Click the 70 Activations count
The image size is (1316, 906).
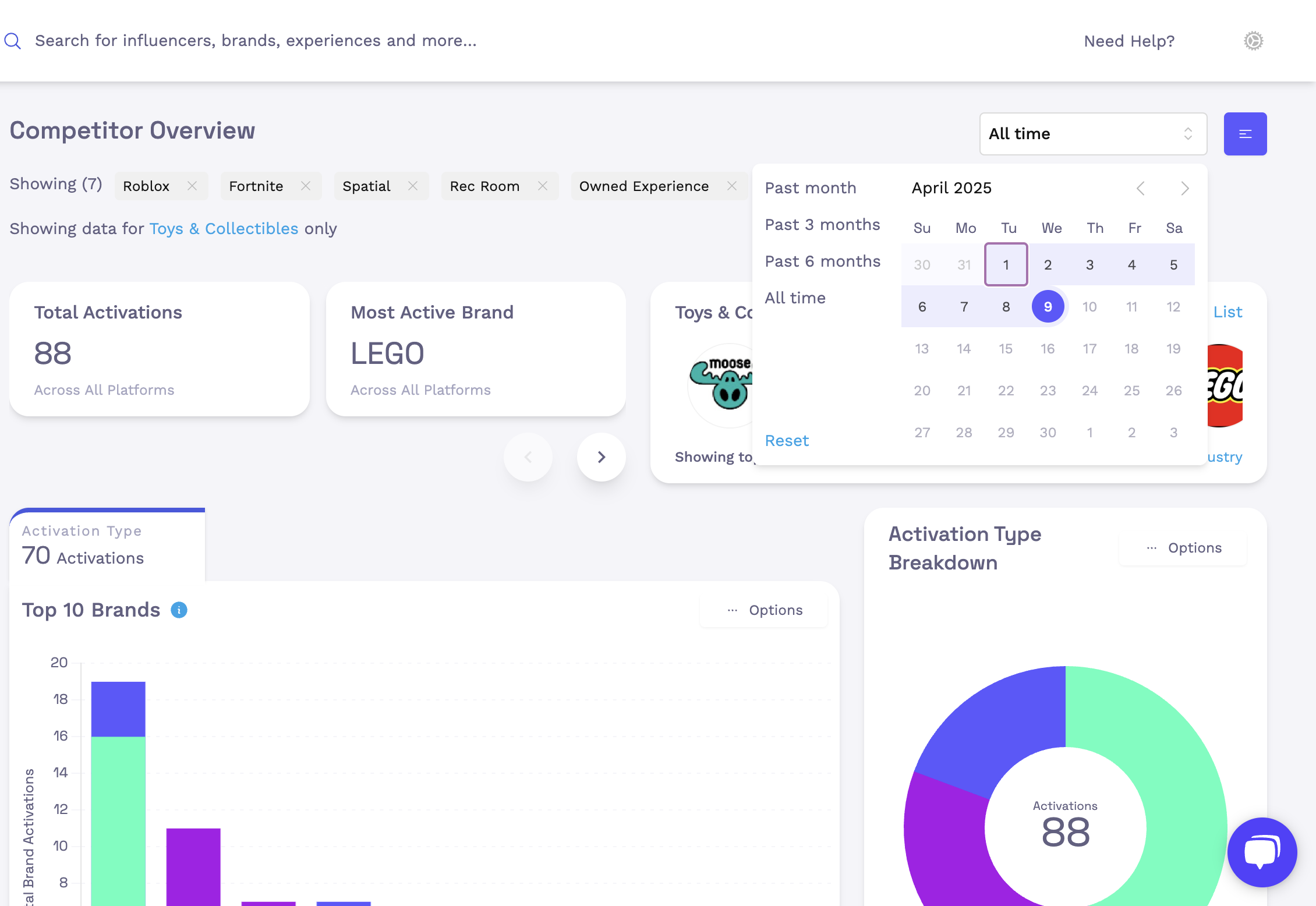[83, 556]
